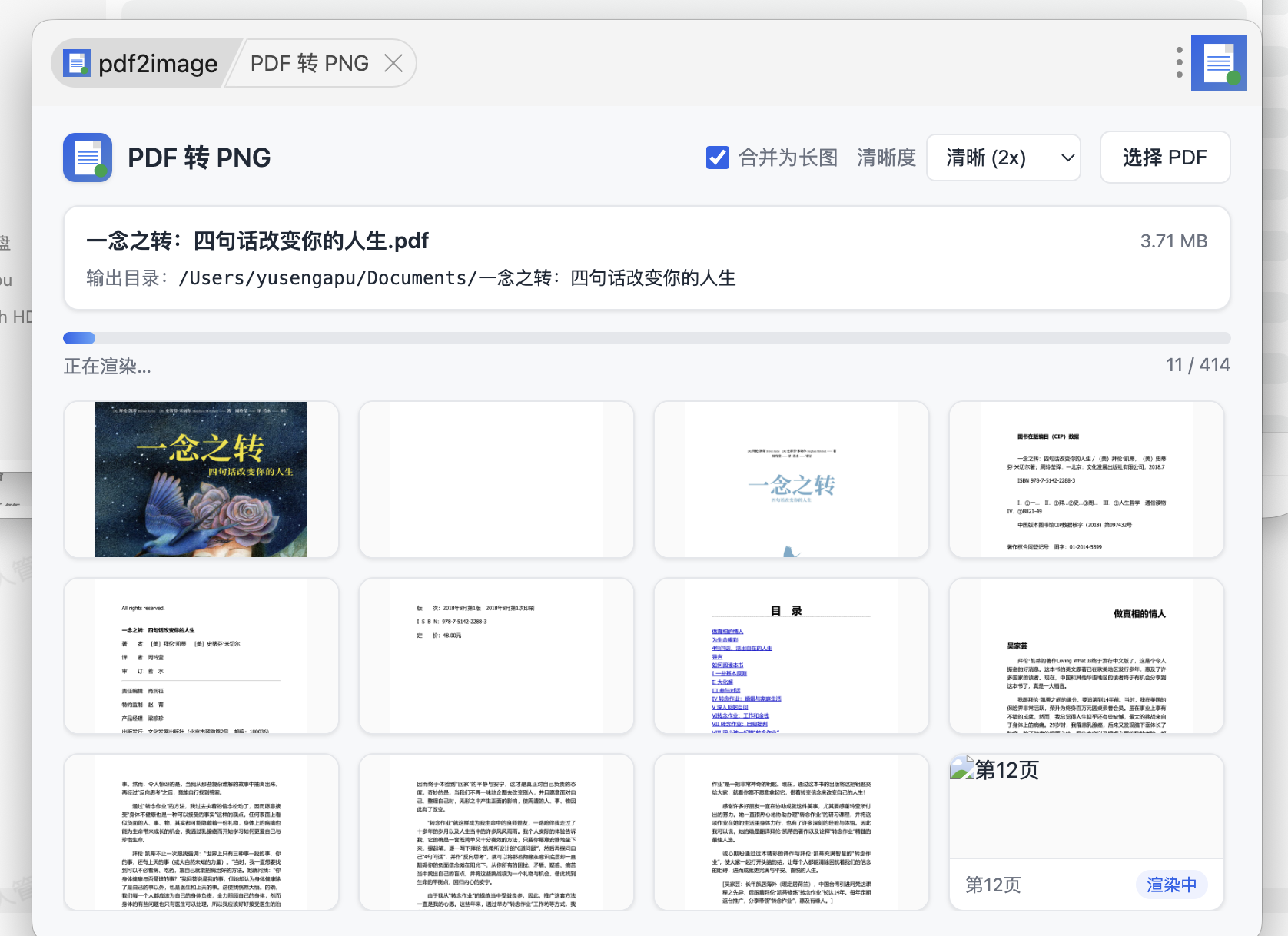Toggle the 合并为长图 checkbox
The width and height of the screenshot is (1288, 936).
click(x=718, y=158)
